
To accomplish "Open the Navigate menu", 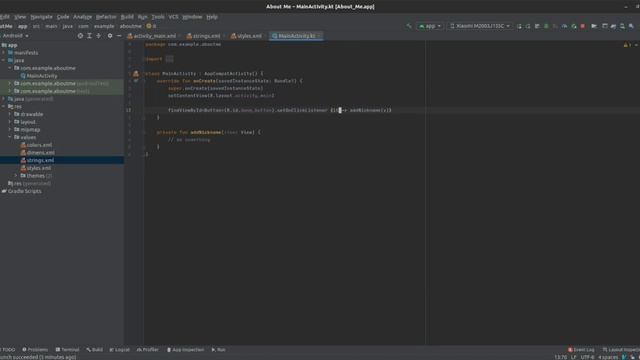I will [42, 17].
